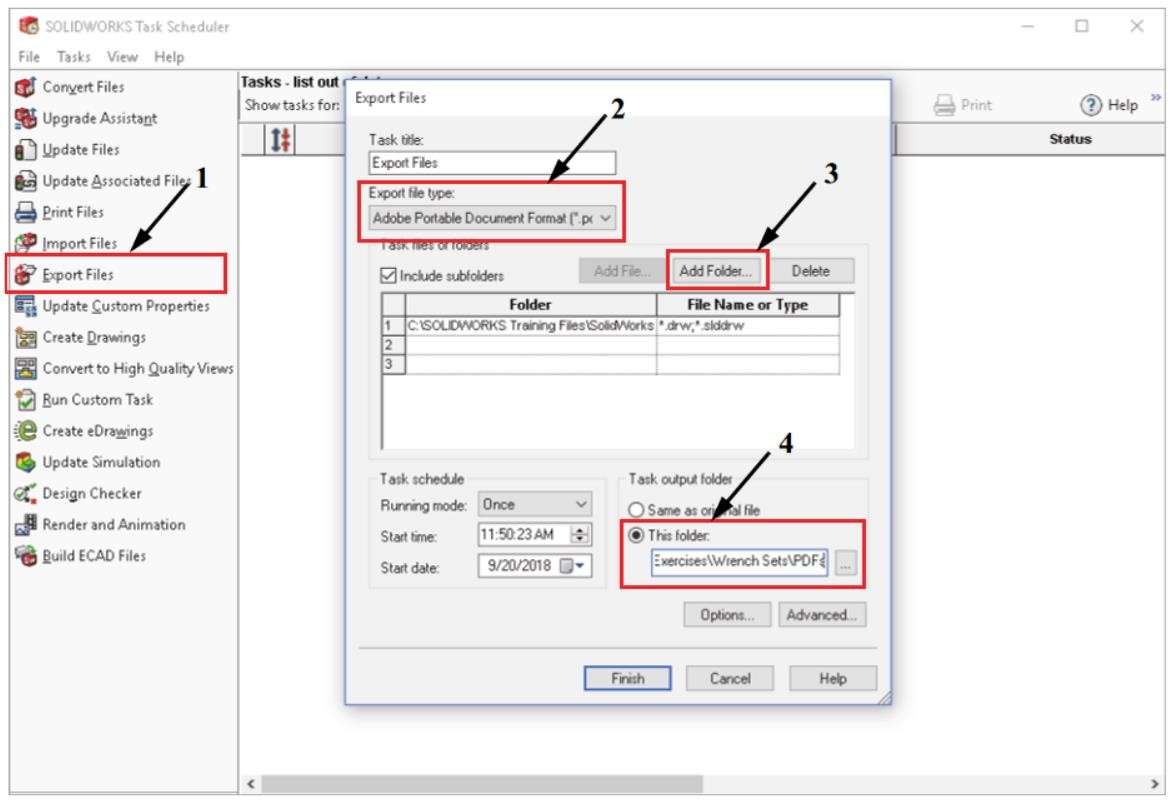This screenshot has width=1168, height=800.
Task: Select the folder path cell in row 1
Action: pos(530,326)
